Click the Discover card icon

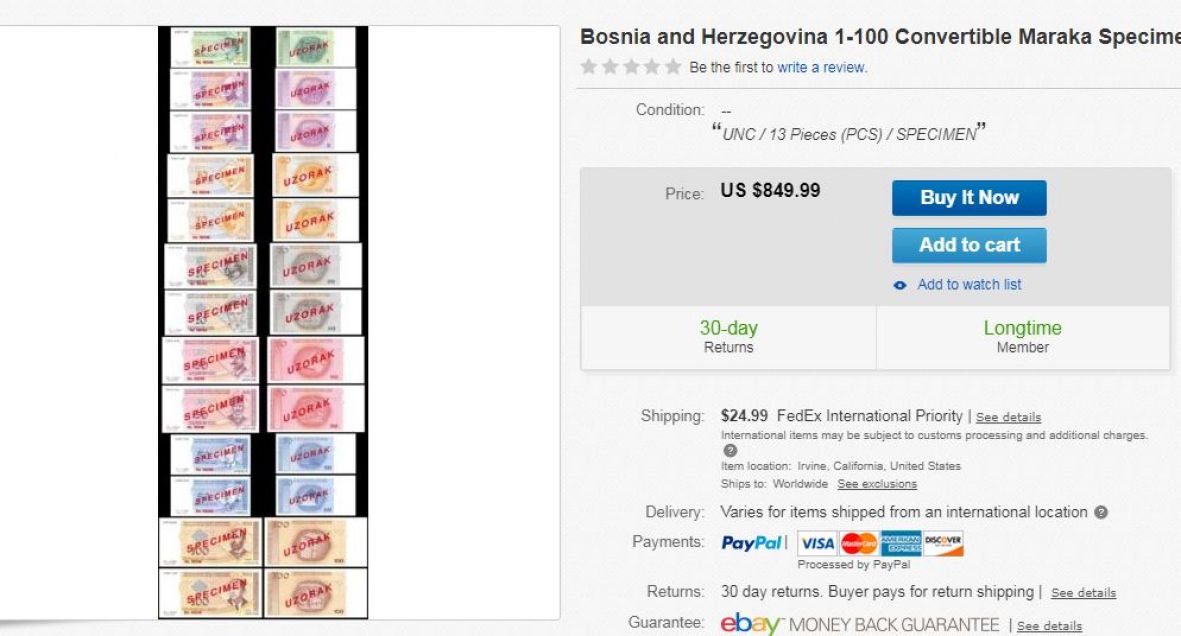[943, 543]
